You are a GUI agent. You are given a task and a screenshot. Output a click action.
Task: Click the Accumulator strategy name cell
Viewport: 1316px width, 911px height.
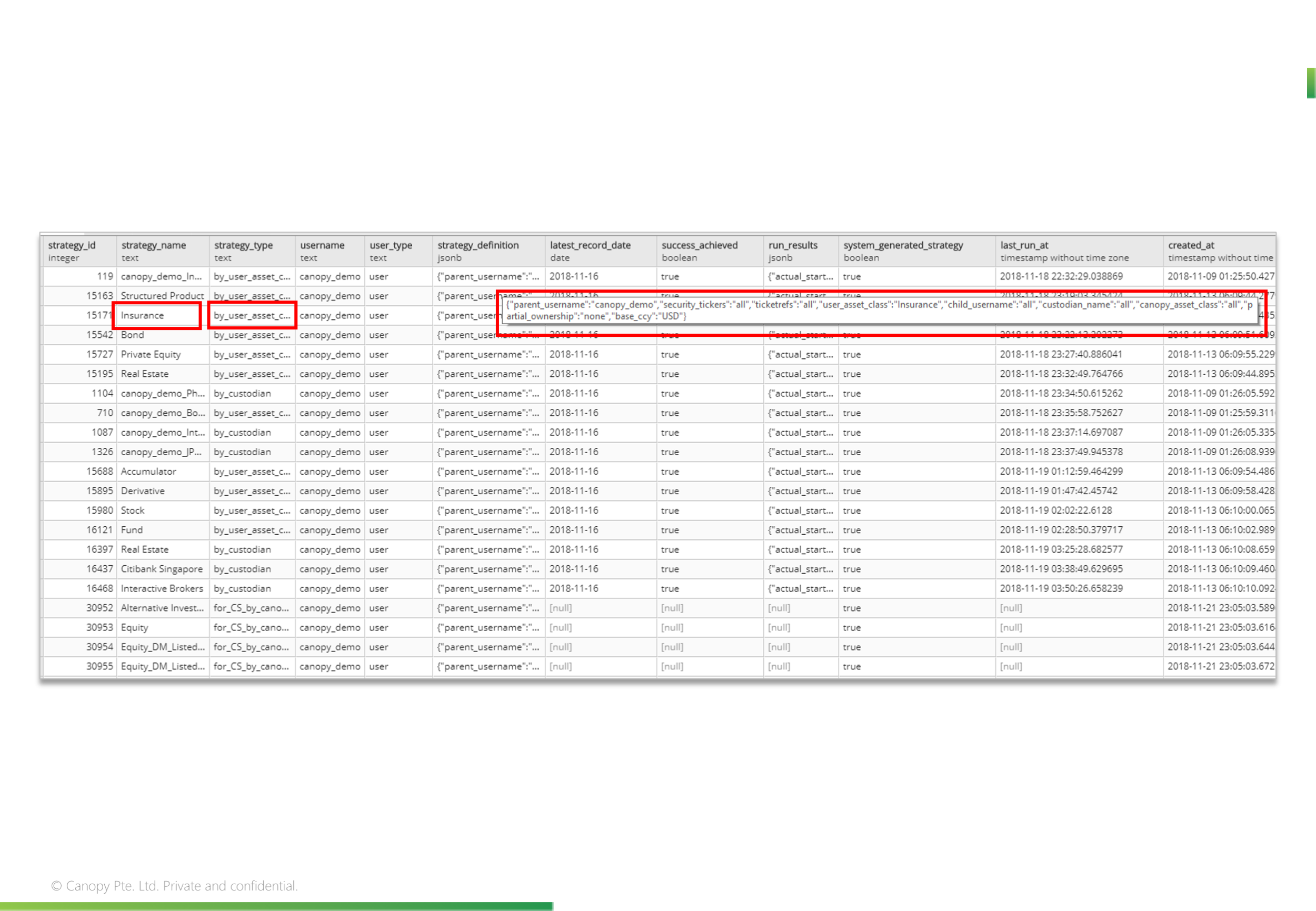click(x=148, y=472)
